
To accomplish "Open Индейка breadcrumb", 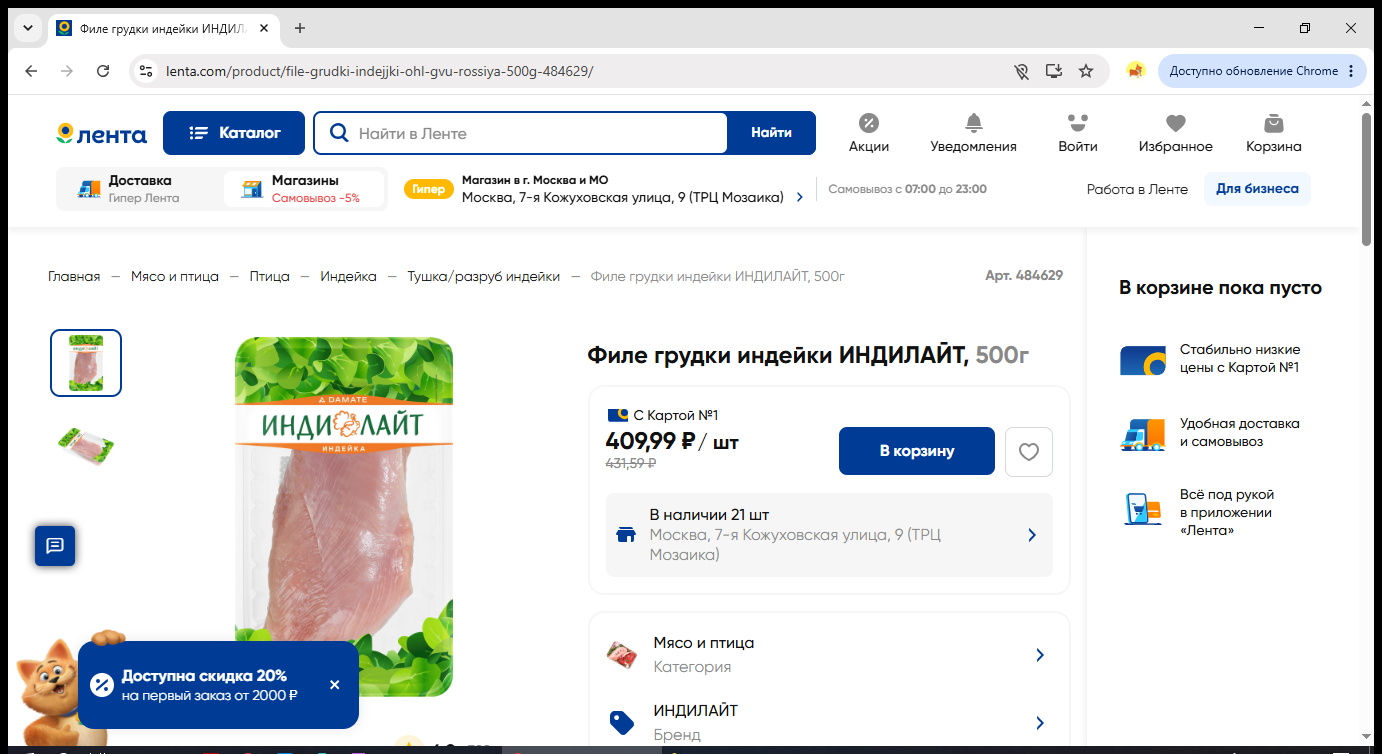I will [348, 276].
